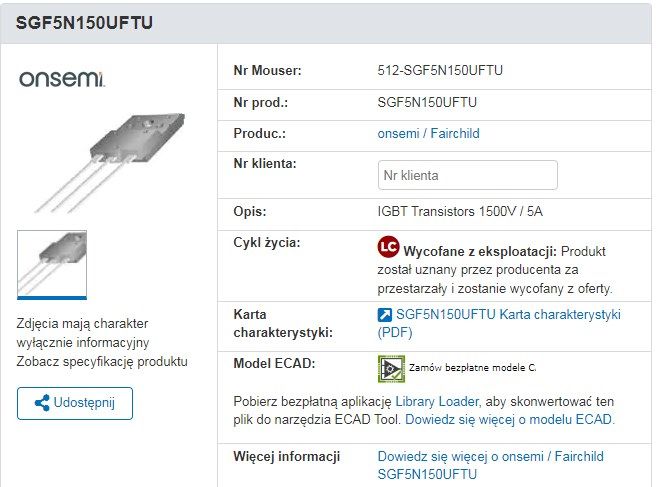Open Dowiedz się więcej o onsemi / Fairchild link
This screenshot has height=487, width=664.
[x=490, y=465]
